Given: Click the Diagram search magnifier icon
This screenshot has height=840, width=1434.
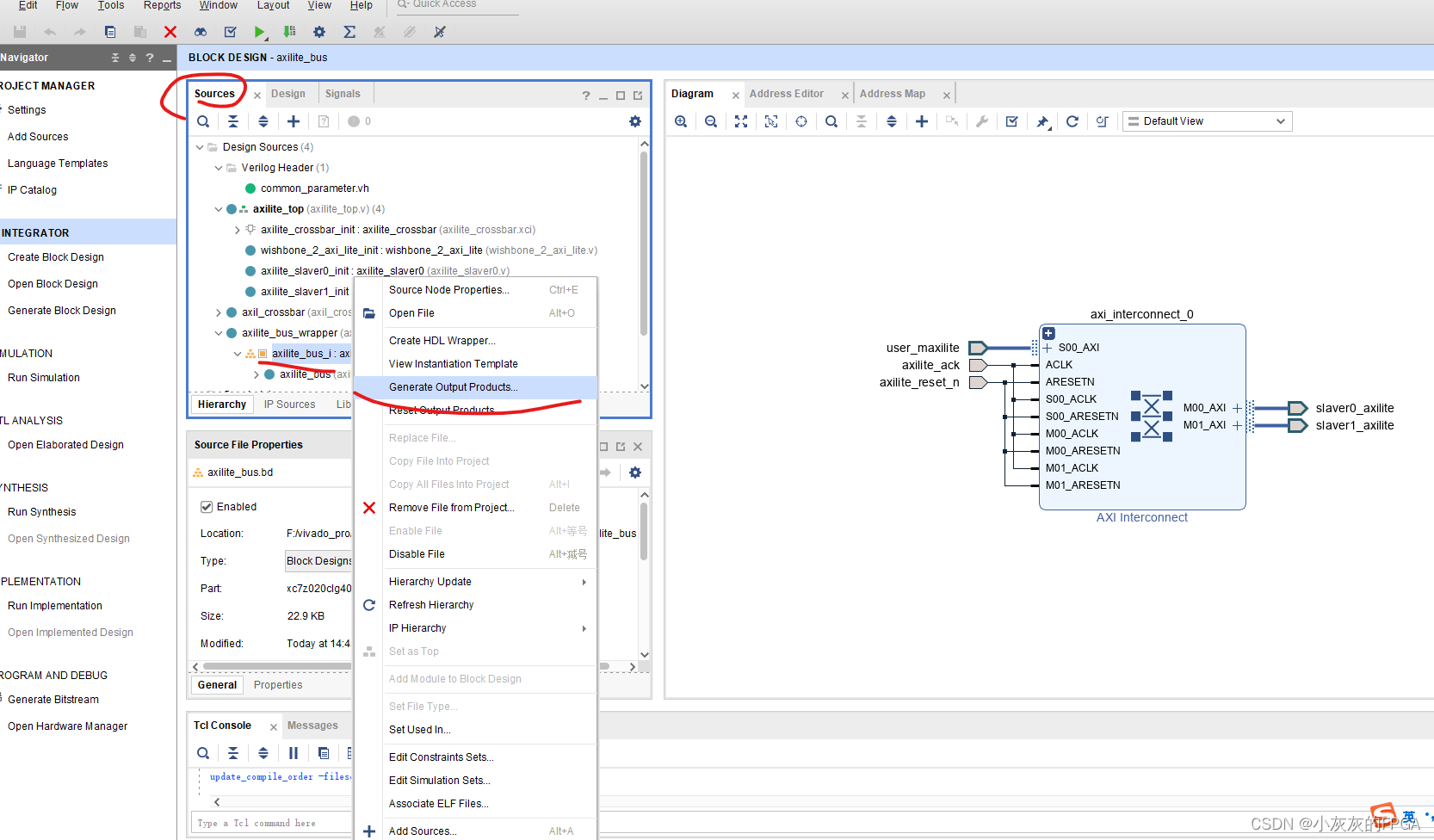Looking at the screenshot, I should click(x=831, y=121).
